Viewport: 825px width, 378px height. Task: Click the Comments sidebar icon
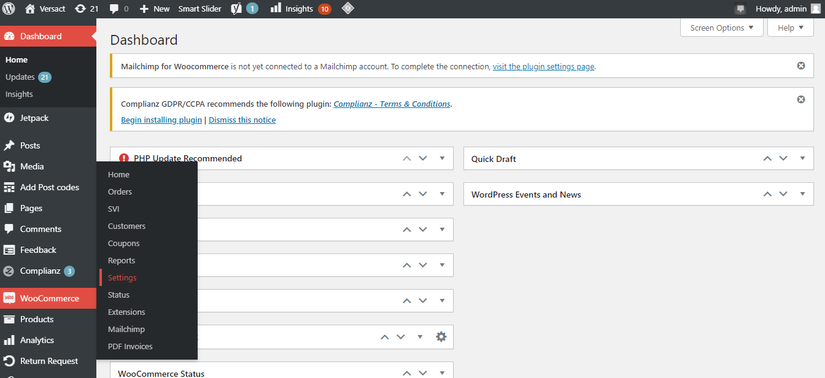[x=9, y=229]
